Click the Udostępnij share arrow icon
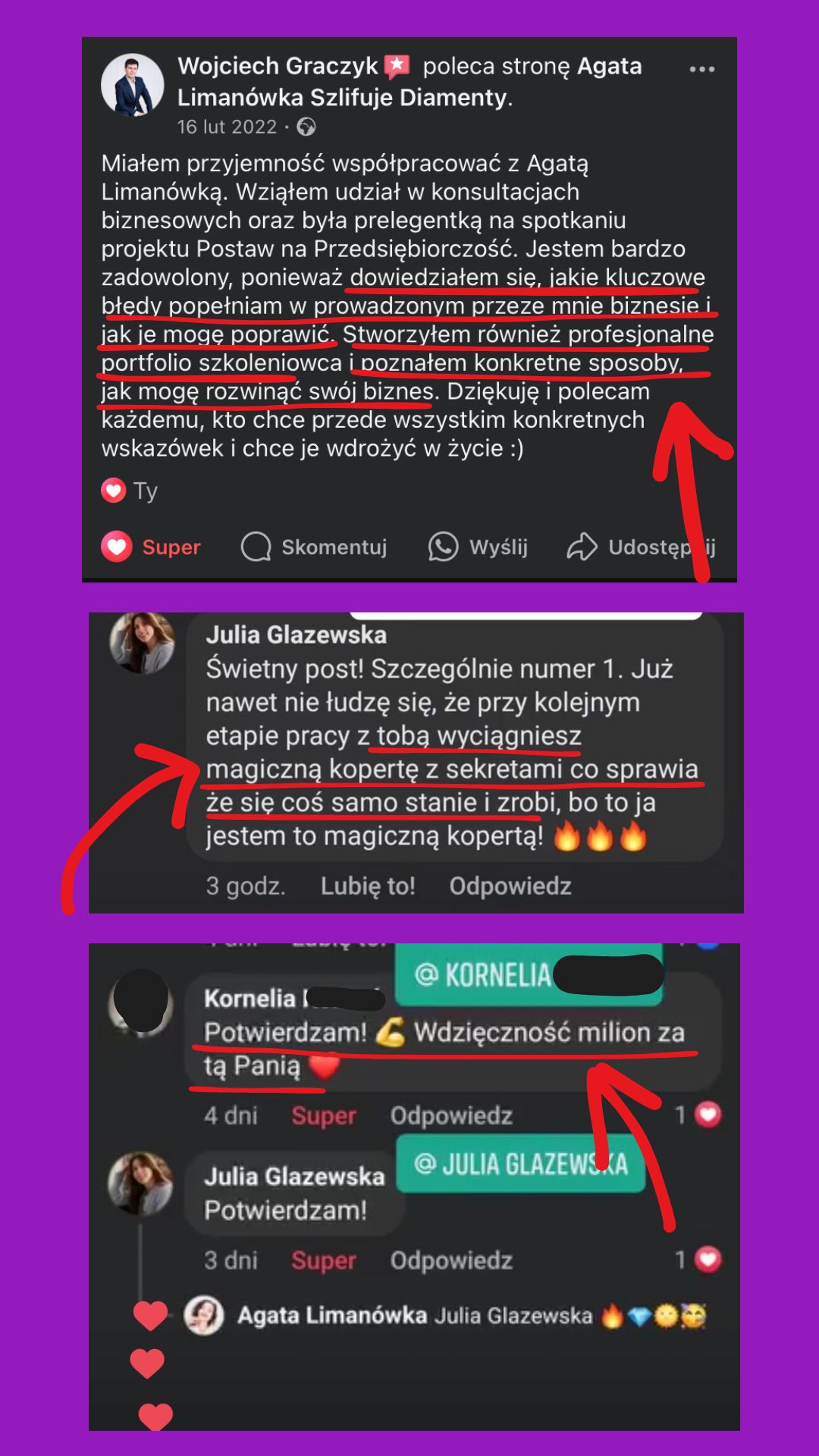 [582, 547]
